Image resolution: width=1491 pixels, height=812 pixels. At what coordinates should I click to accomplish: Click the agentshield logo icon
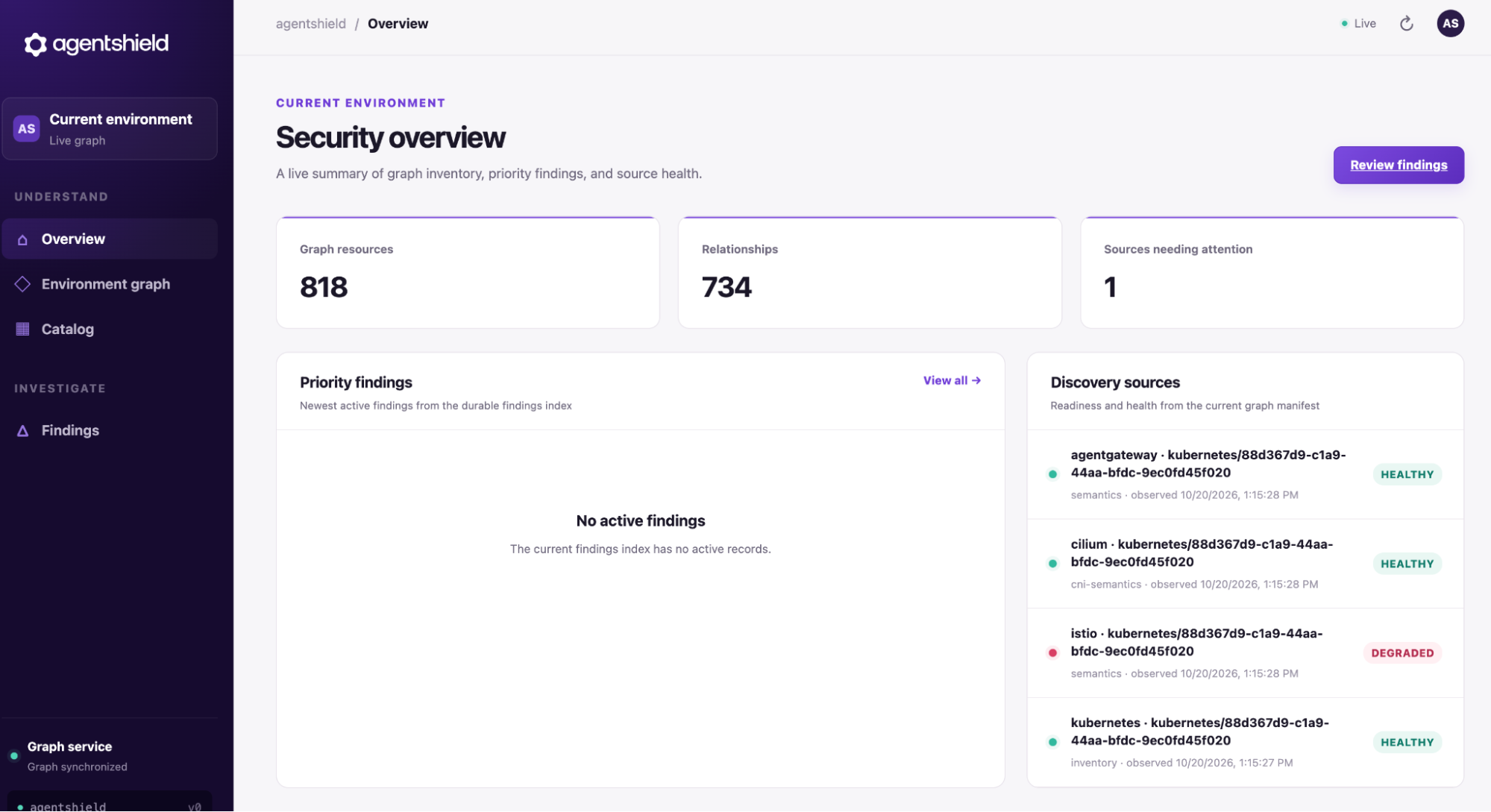[35, 44]
